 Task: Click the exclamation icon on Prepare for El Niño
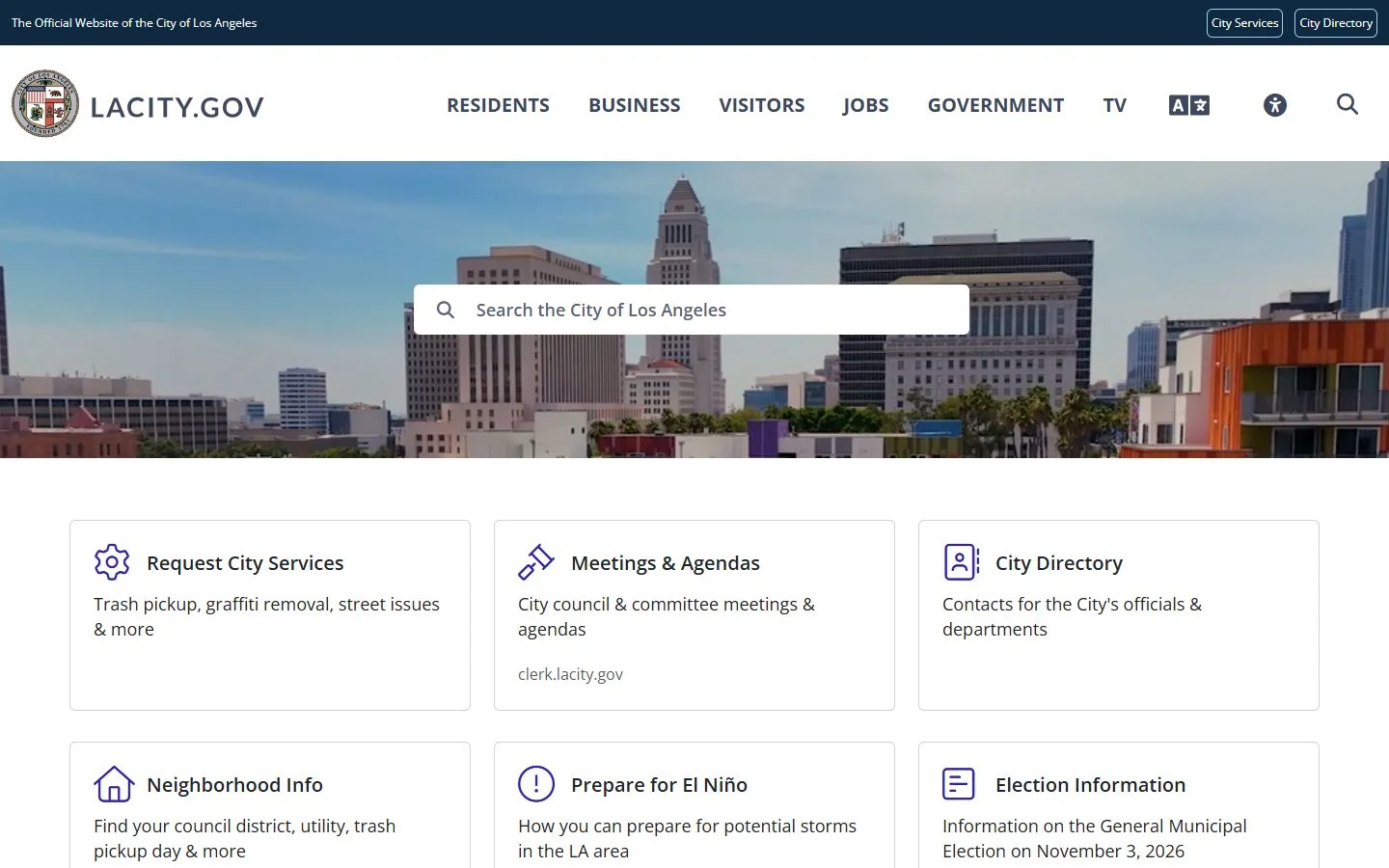click(x=536, y=784)
